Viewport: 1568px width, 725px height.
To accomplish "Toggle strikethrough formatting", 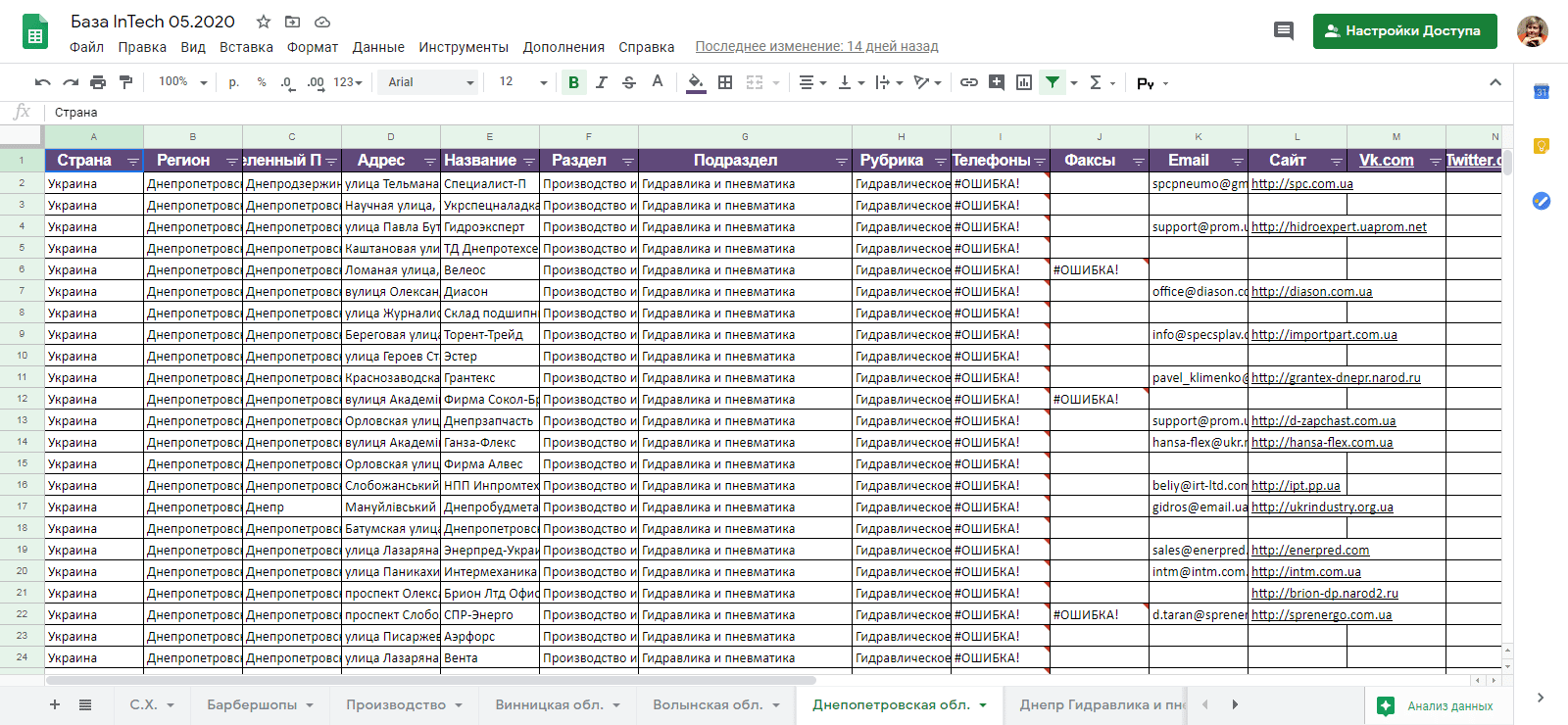I will point(629,82).
